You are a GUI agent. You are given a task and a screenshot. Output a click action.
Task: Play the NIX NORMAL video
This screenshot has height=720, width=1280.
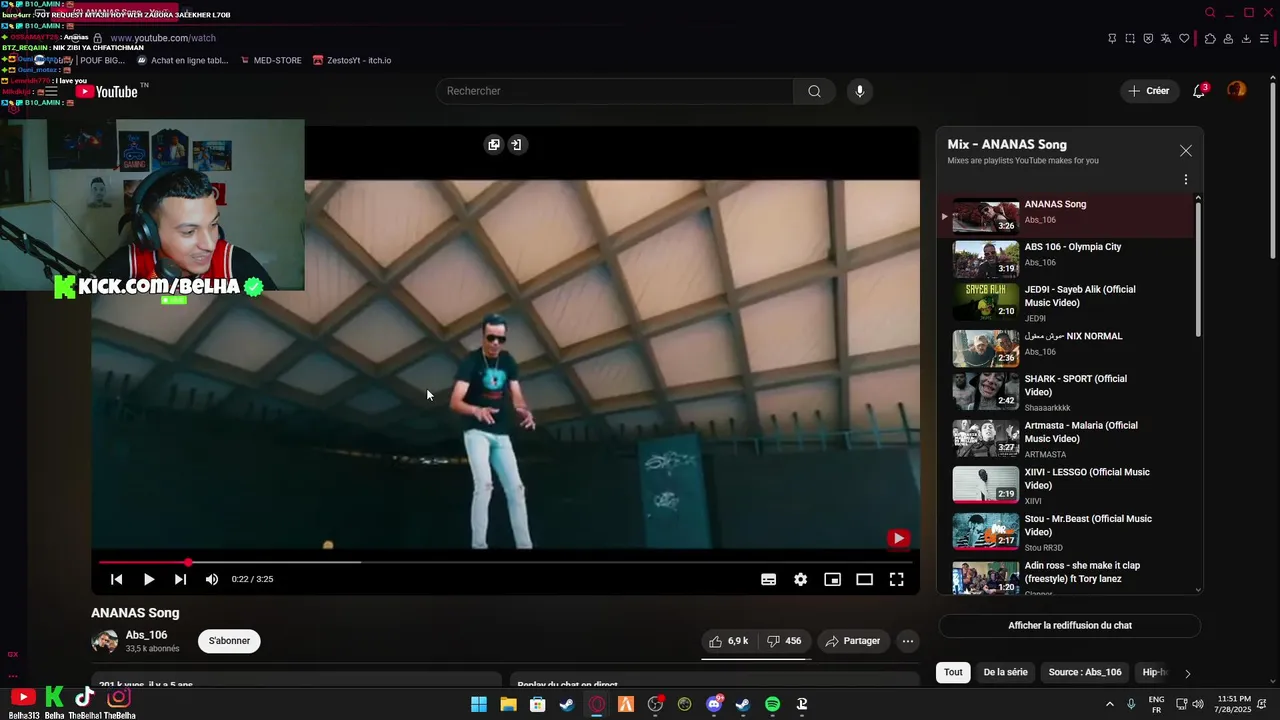[x=1066, y=347]
